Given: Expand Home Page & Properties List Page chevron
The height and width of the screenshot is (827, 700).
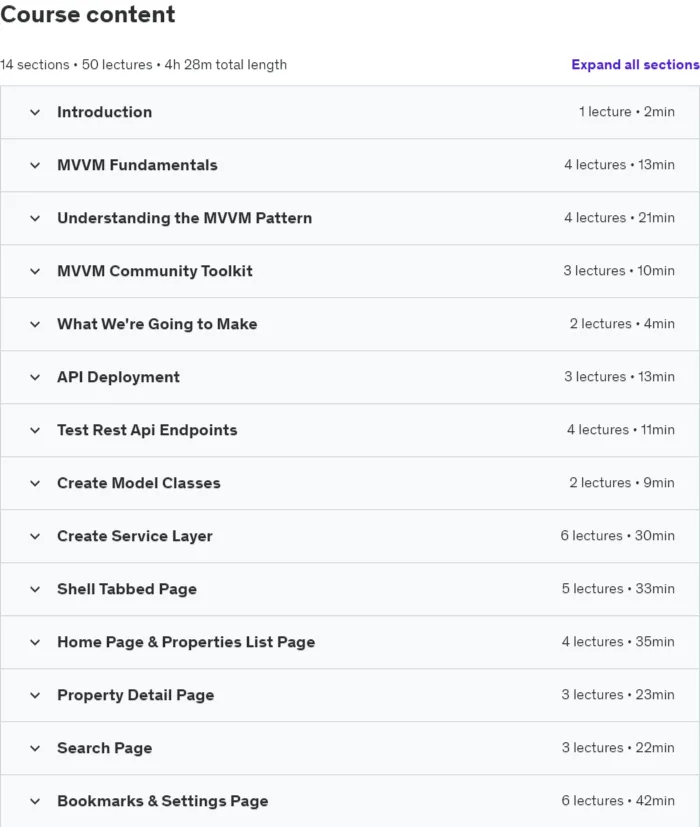Looking at the screenshot, I should (35, 642).
